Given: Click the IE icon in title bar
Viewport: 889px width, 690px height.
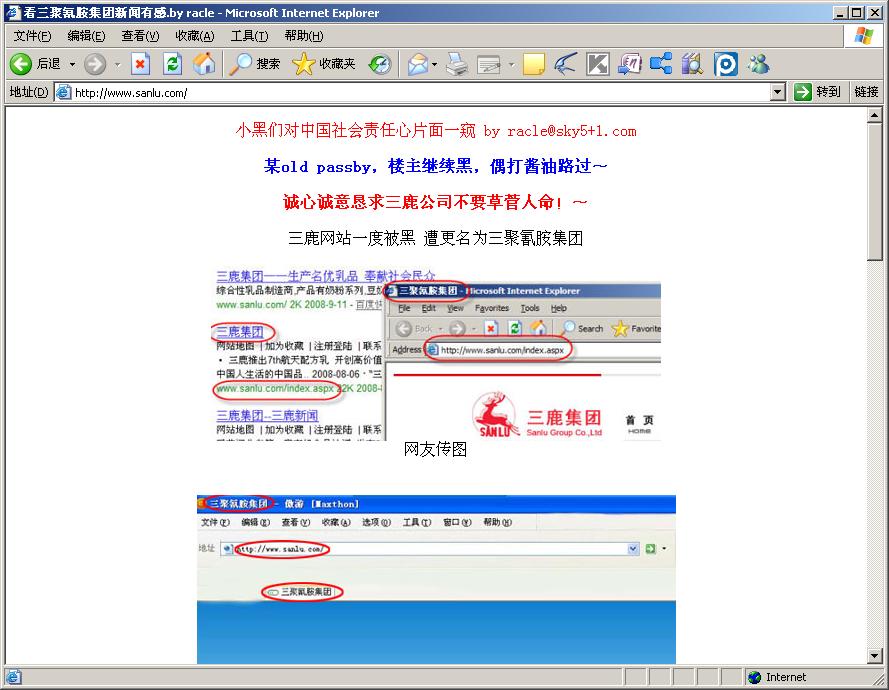Looking at the screenshot, I should click(x=12, y=12).
